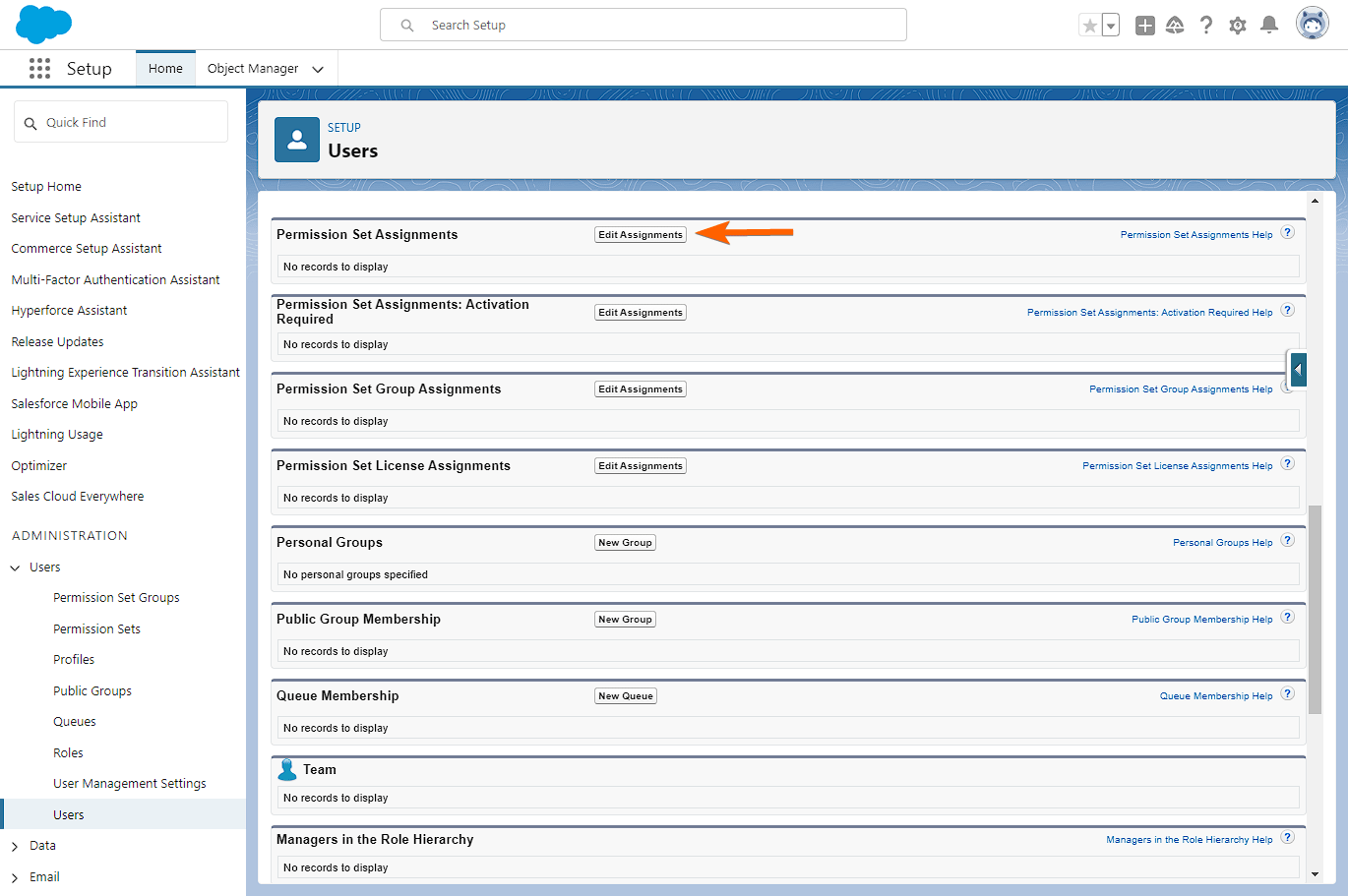Click the favorites star icon
The width and height of the screenshot is (1348, 896).
click(1089, 26)
